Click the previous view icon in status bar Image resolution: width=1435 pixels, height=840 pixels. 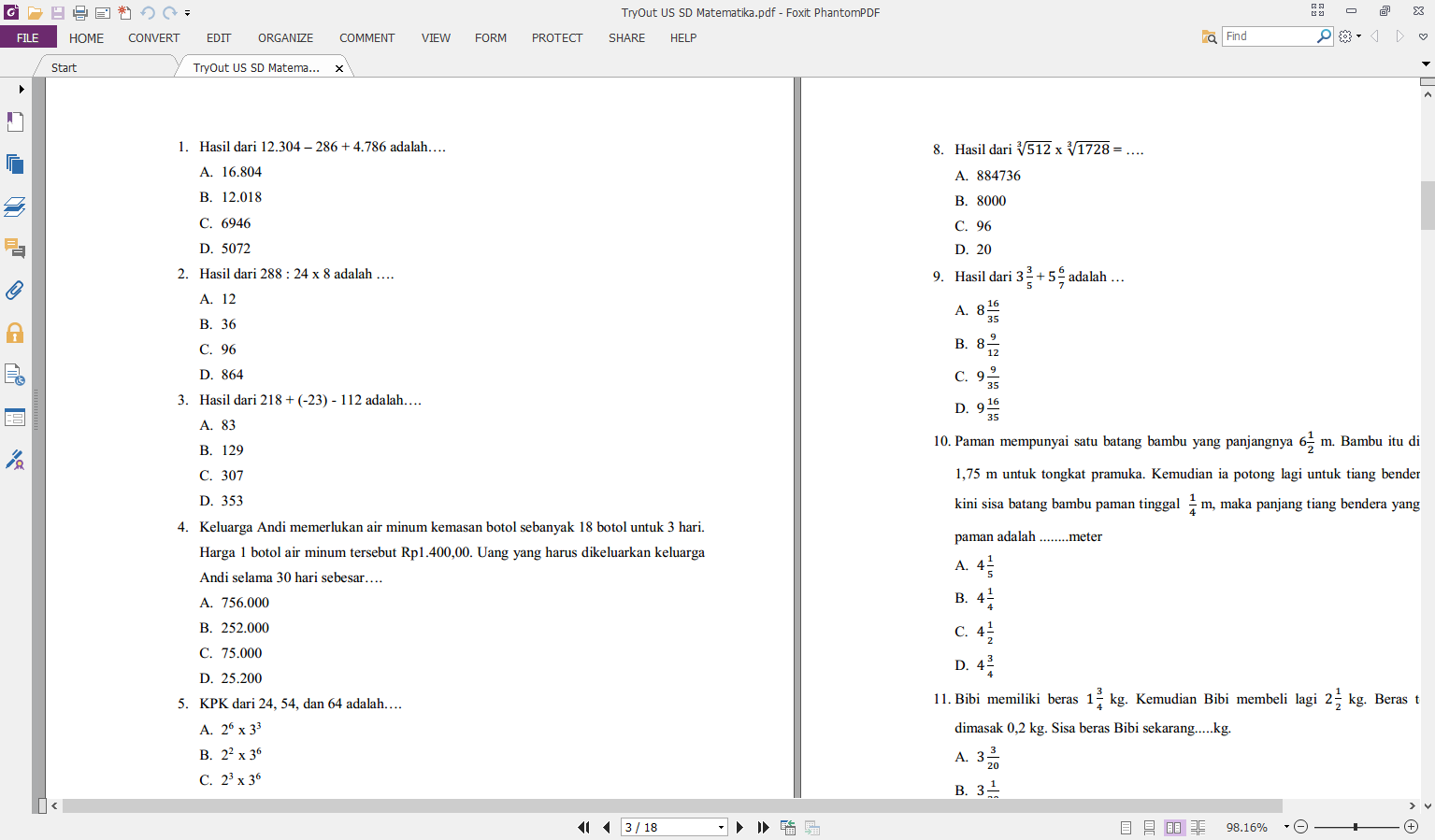pos(788,827)
